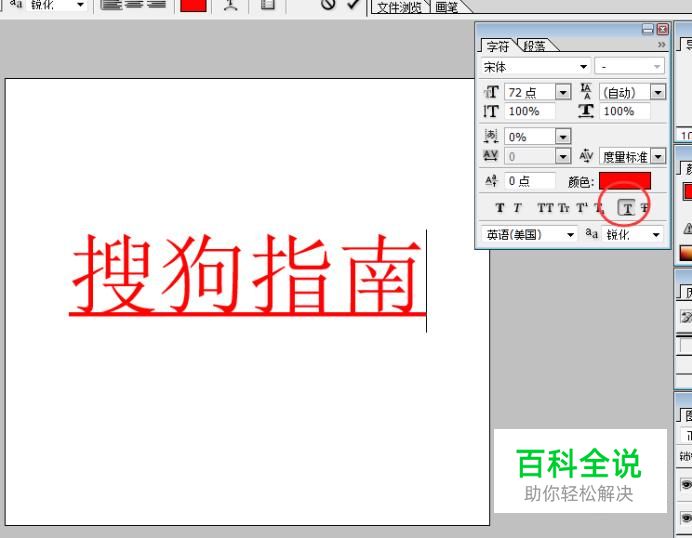Toggle superscript text style
Screen dimensions: 692x538
[x=582, y=208]
